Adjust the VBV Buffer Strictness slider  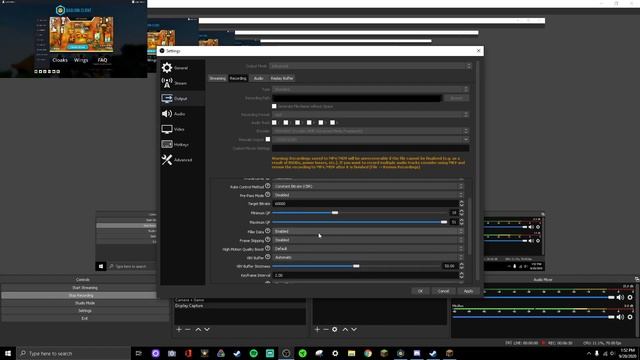pos(356,266)
